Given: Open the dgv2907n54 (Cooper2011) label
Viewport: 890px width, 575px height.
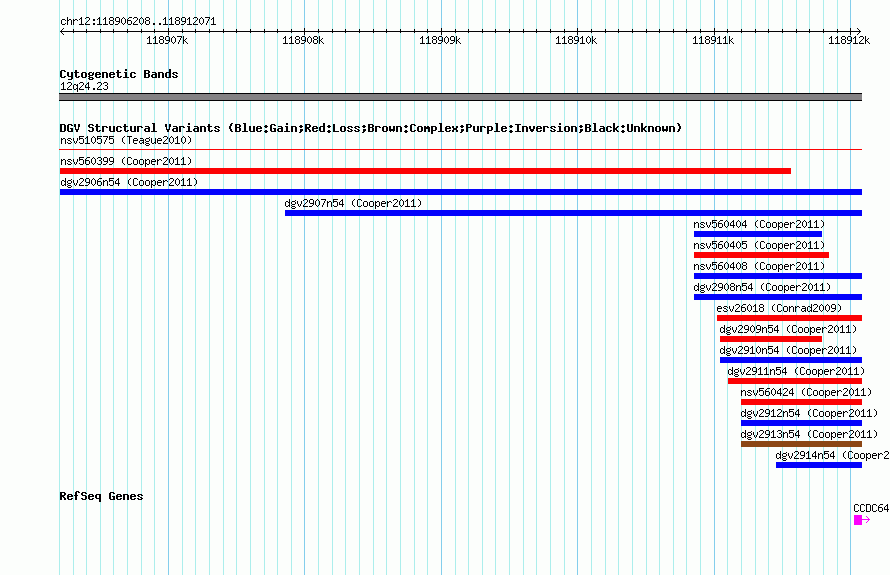Looking at the screenshot, I should click(353, 203).
